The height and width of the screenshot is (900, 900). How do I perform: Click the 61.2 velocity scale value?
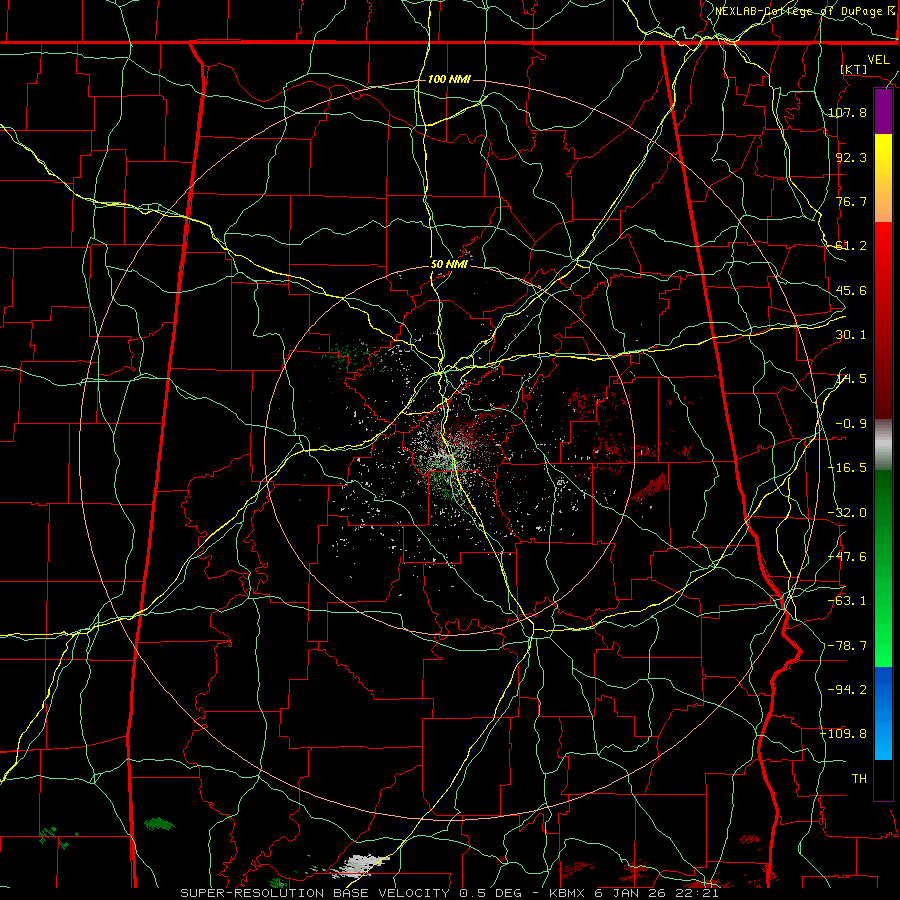pos(851,246)
